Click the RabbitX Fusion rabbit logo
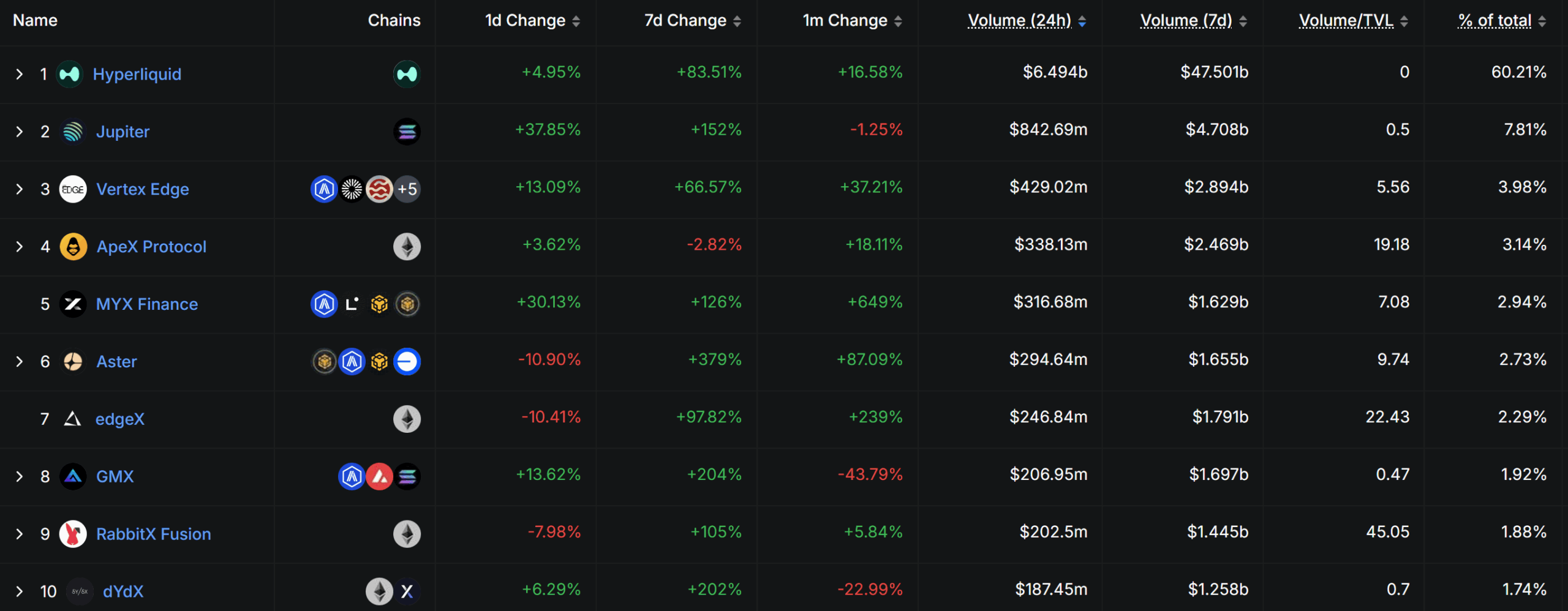The width and height of the screenshot is (1568, 611). click(x=73, y=534)
